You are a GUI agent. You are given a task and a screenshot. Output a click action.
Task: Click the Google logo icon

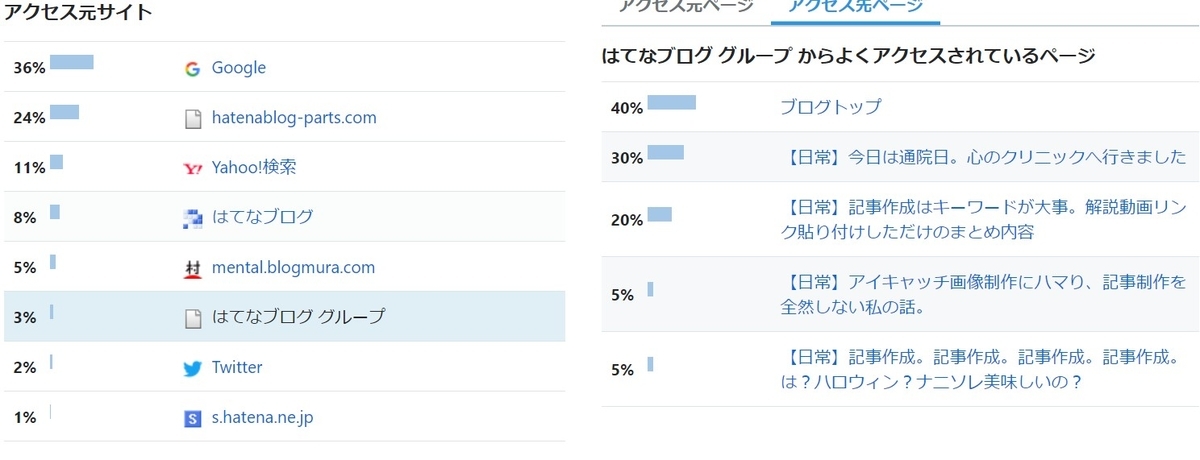[193, 69]
